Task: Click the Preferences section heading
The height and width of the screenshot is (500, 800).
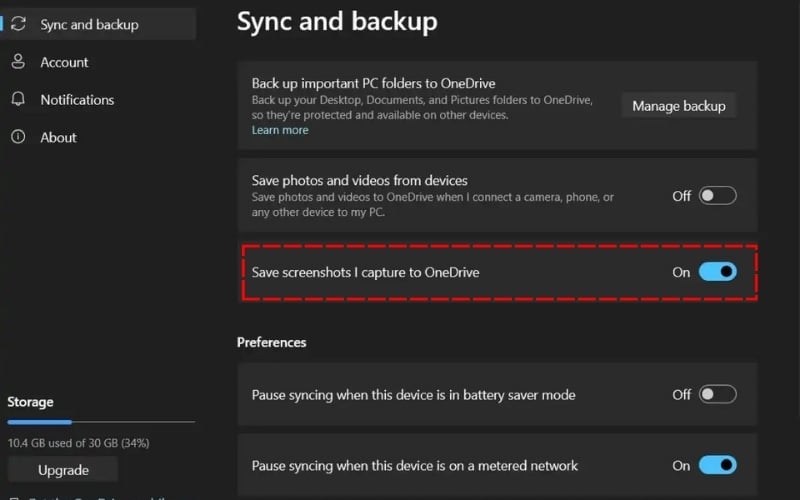Action: coord(271,342)
